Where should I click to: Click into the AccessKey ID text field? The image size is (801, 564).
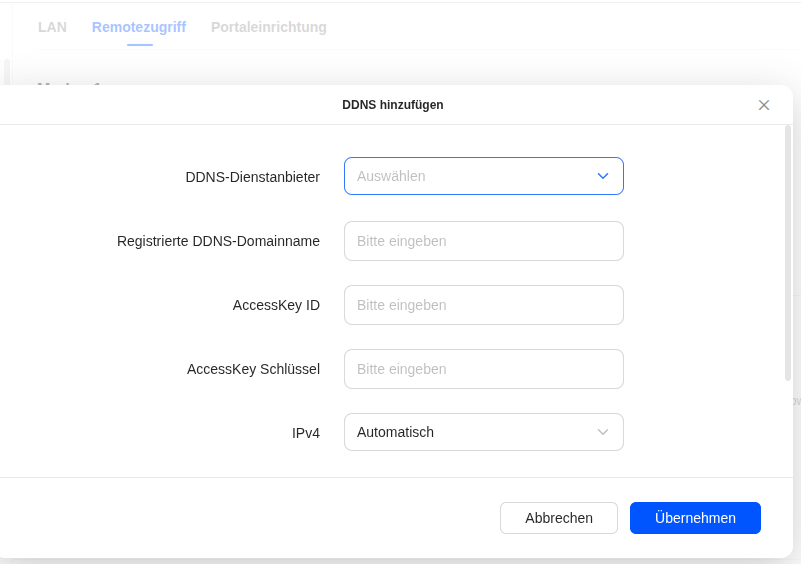(484, 305)
